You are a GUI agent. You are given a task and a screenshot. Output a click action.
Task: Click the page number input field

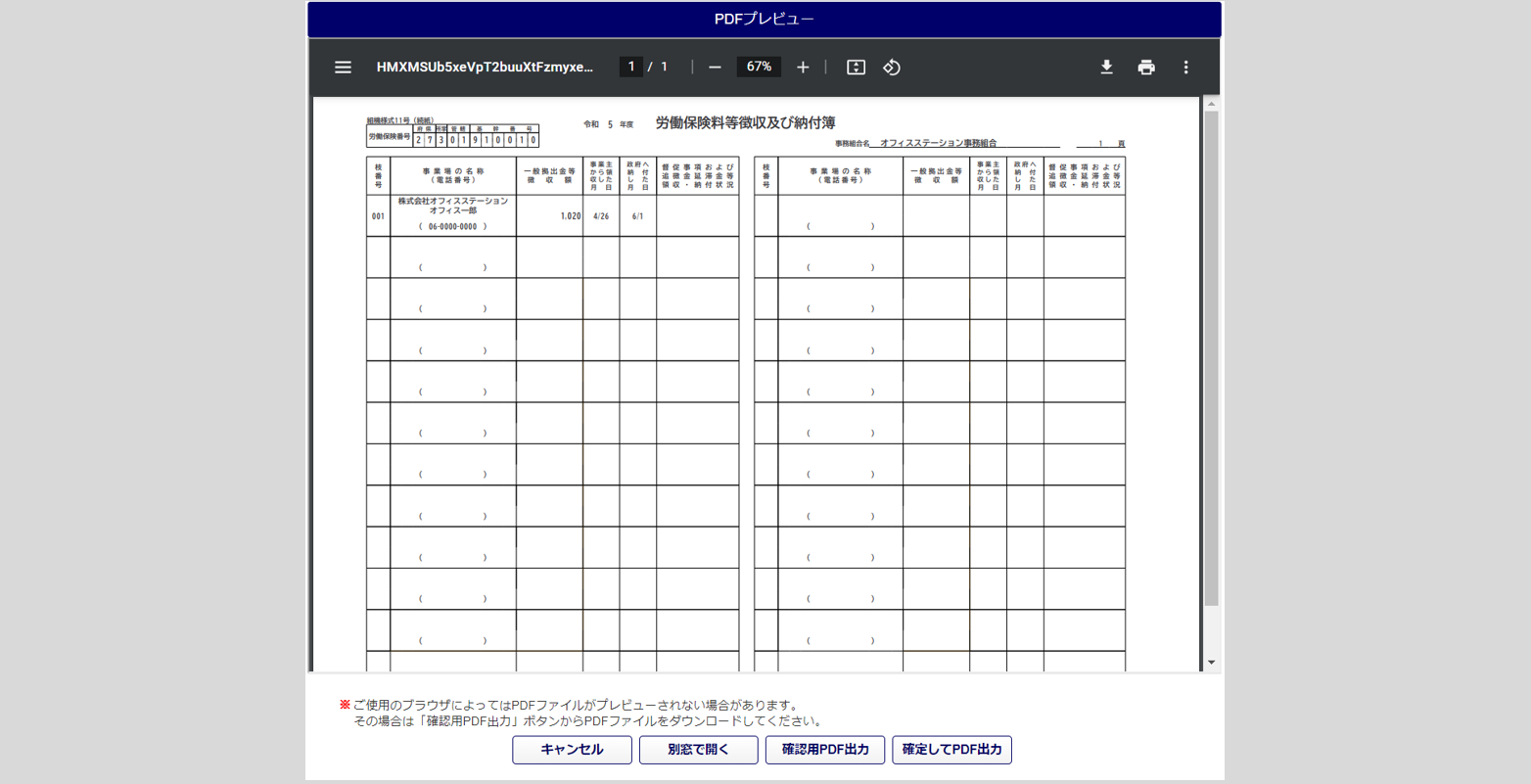[x=631, y=67]
